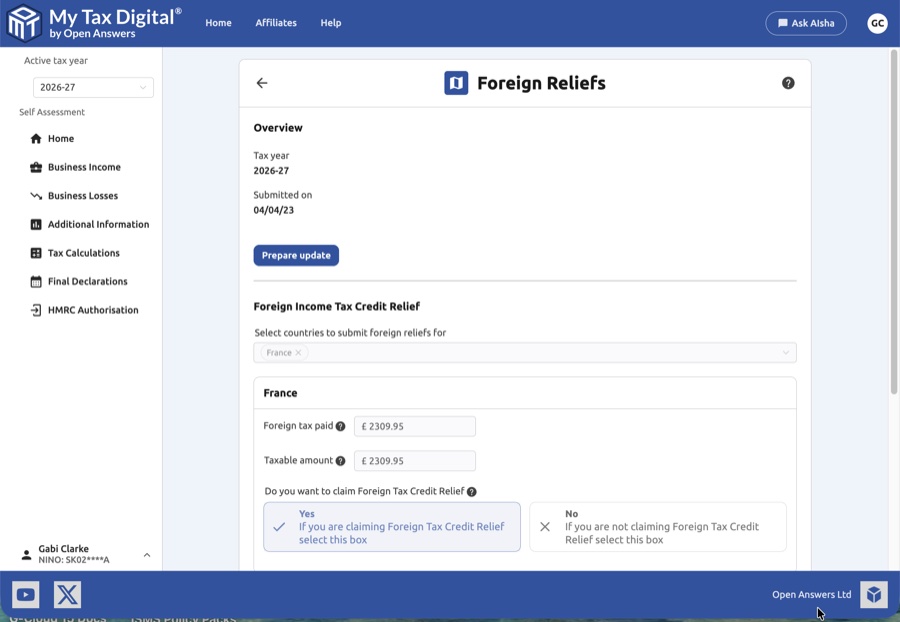Go to Tax Calculations in sidebar
The height and width of the screenshot is (622, 900).
click(x=83, y=253)
